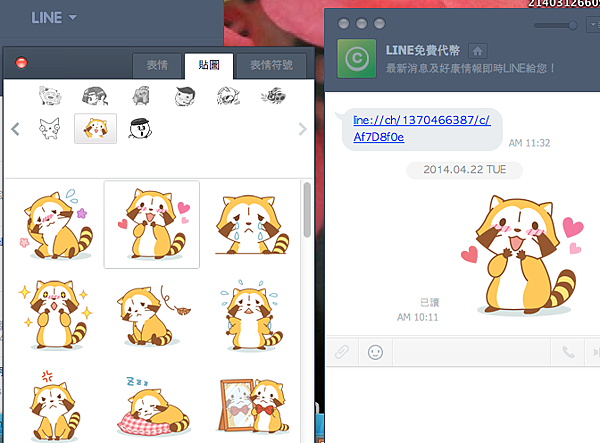Image resolution: width=600 pixels, height=443 pixels.
Task: Click the chat message input field
Action: (x=471, y=352)
